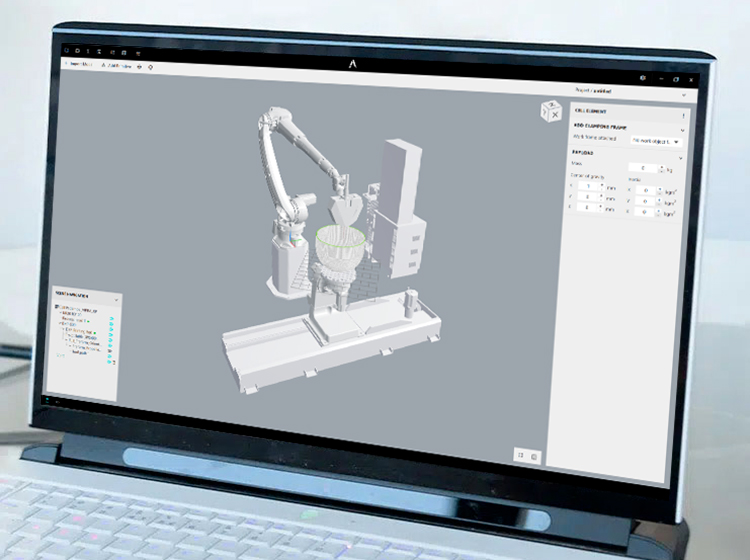Screen dimensions: 750x560
Task: Collapse the Add Clamping Frame section
Action: (x=682, y=129)
